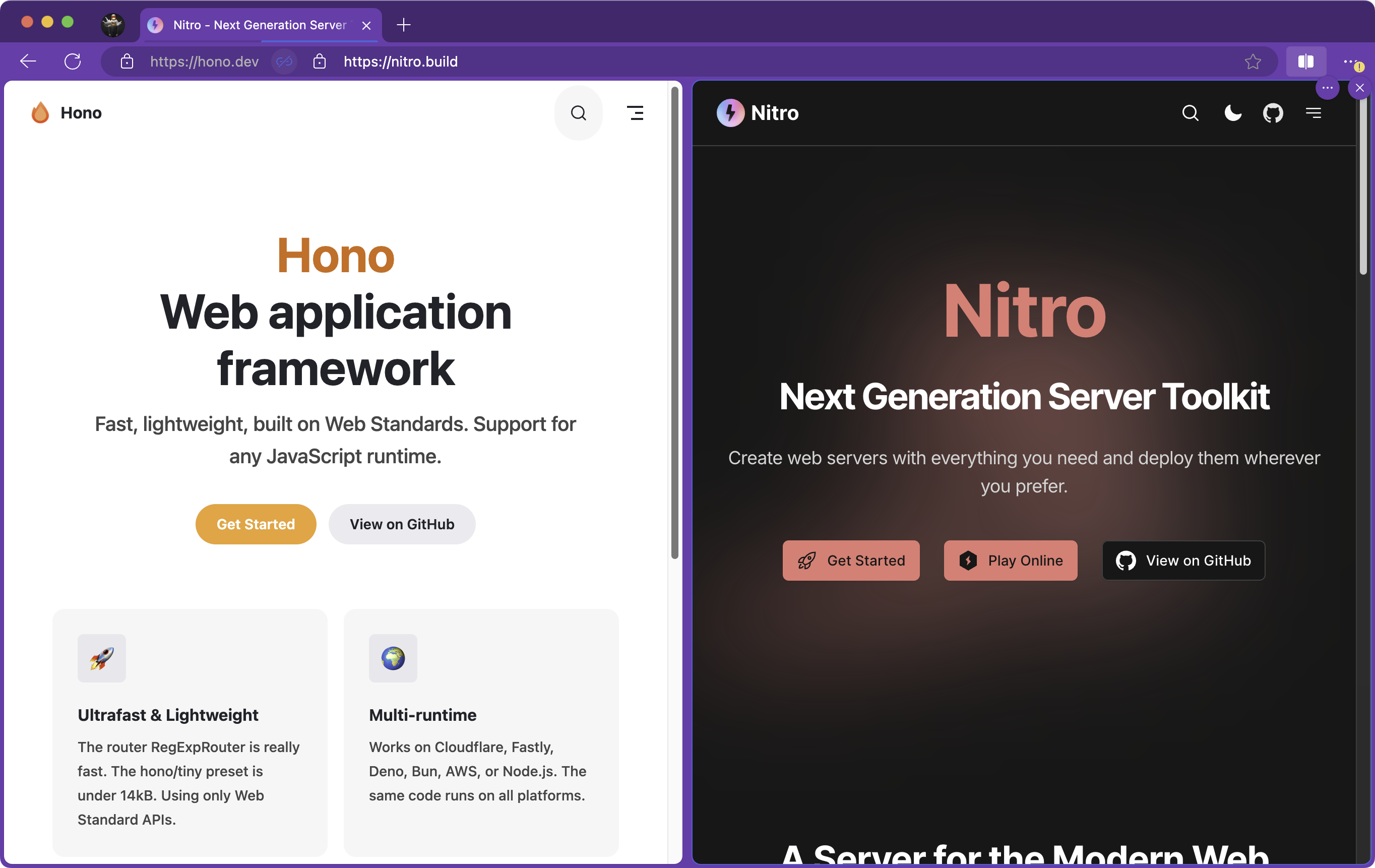Screen dimensions: 1375x868
Task: Click the Hono pane scrollbar
Action: (x=674, y=323)
